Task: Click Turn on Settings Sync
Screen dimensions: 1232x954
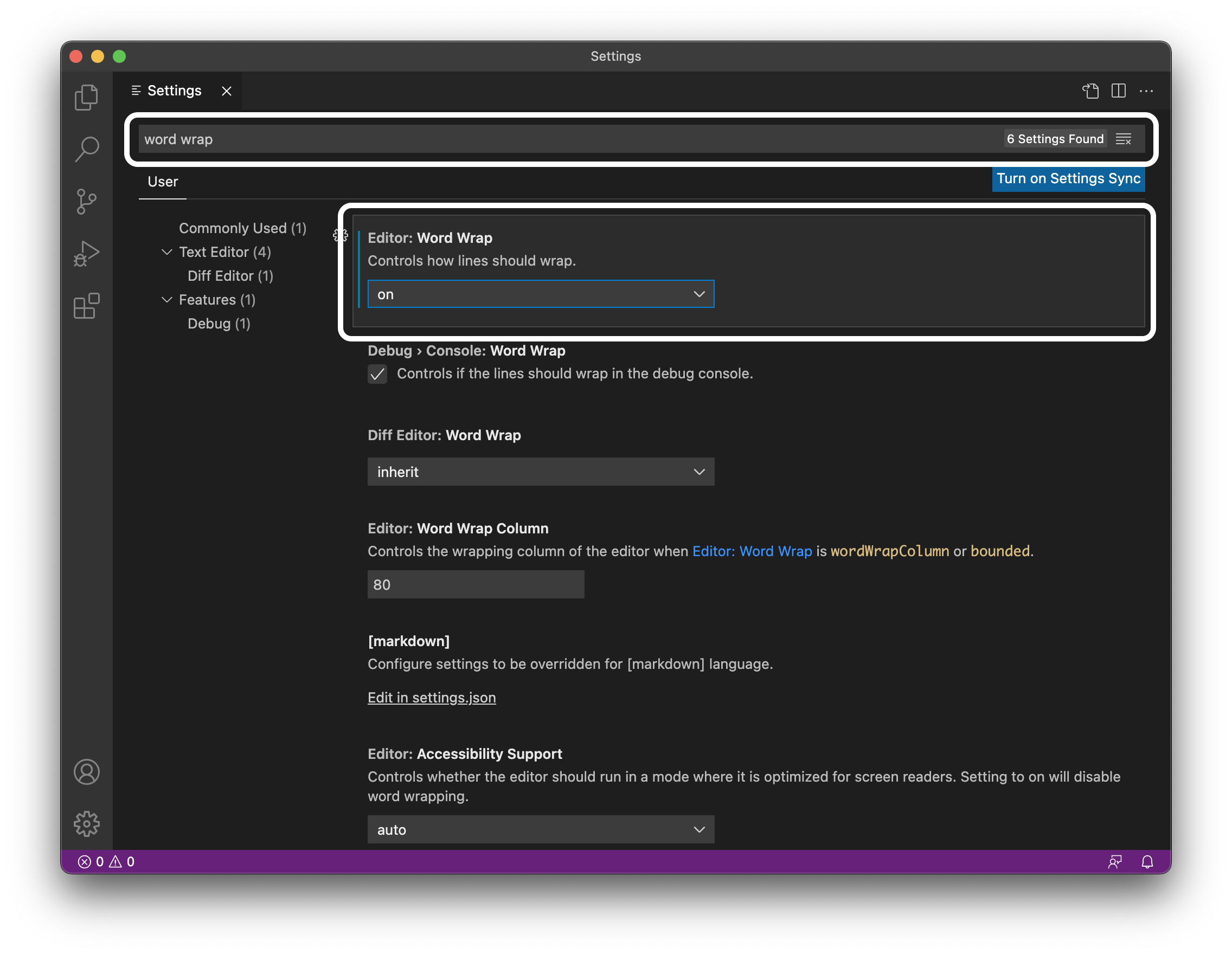Action: [x=1068, y=179]
